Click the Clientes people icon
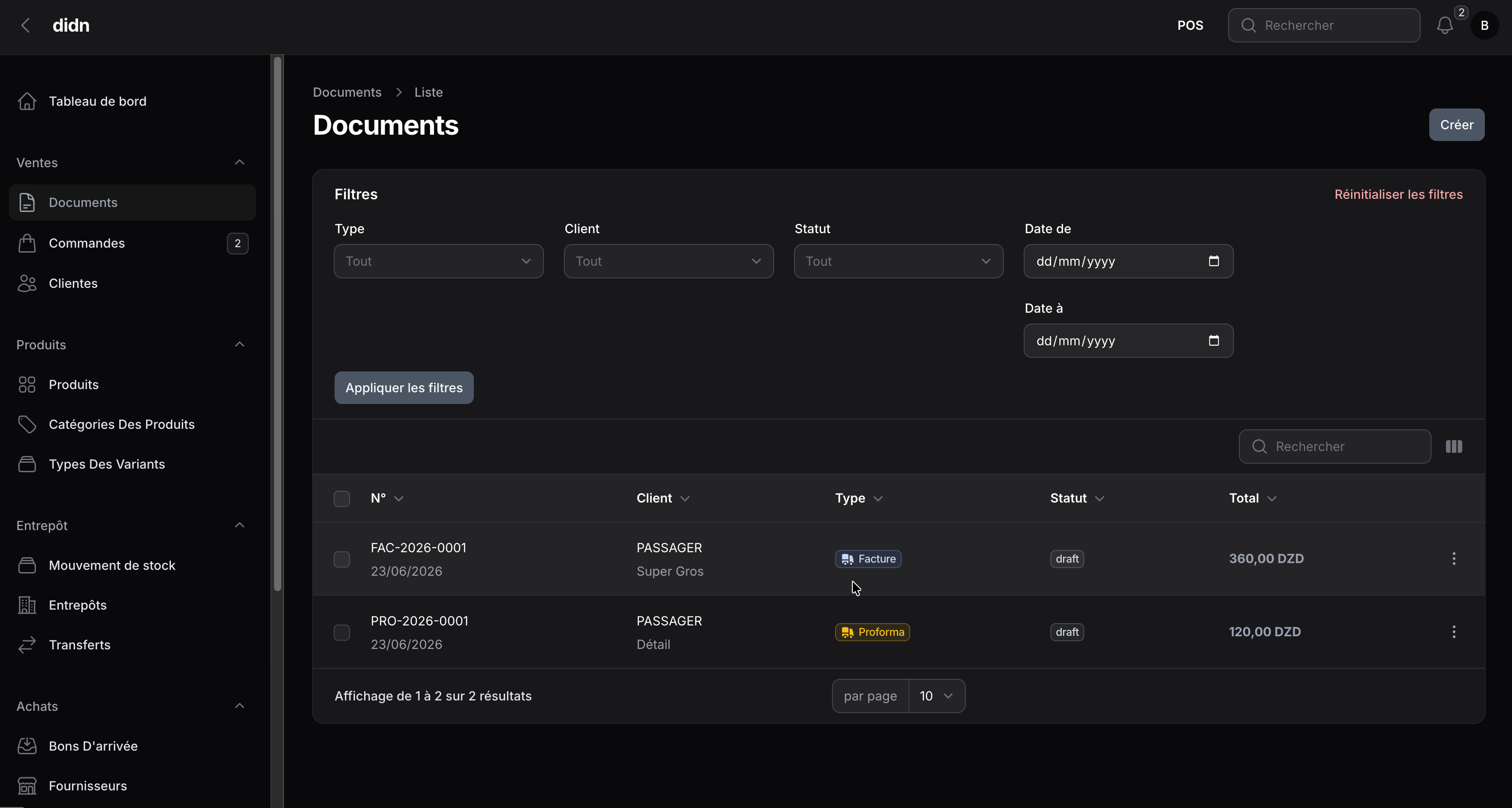Image resolution: width=1512 pixels, height=808 pixels. click(27, 283)
